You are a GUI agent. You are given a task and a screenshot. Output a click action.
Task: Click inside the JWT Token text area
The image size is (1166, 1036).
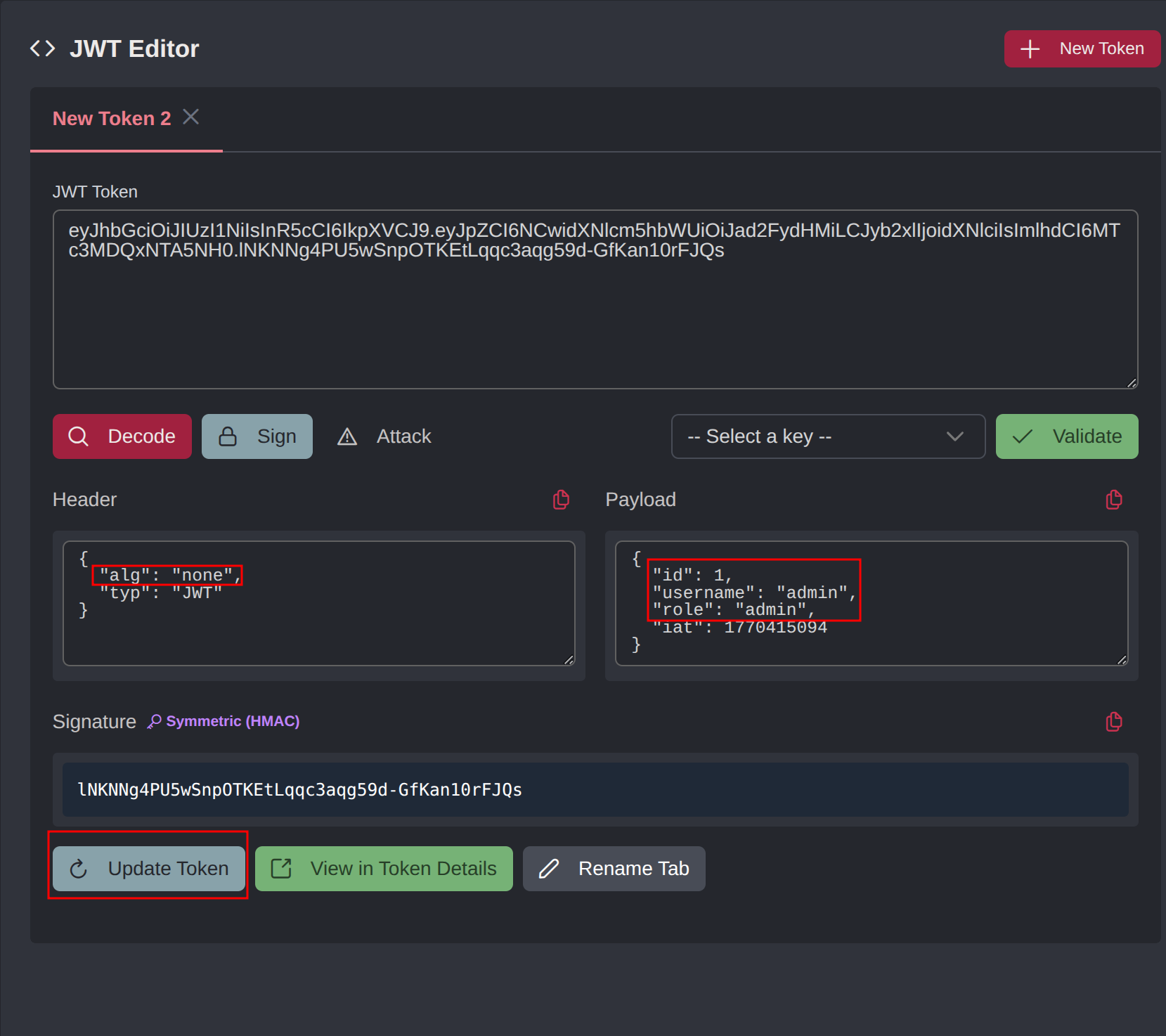(595, 299)
